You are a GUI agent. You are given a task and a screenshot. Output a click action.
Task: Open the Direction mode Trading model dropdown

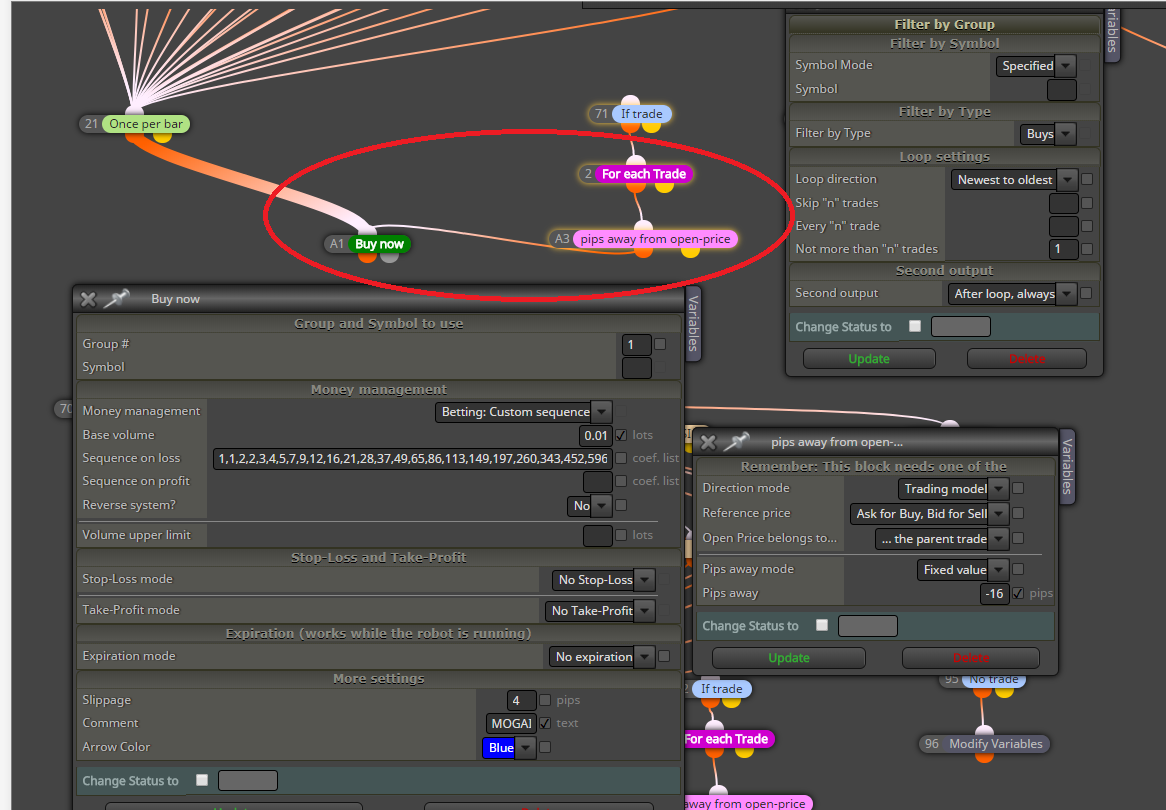click(953, 489)
